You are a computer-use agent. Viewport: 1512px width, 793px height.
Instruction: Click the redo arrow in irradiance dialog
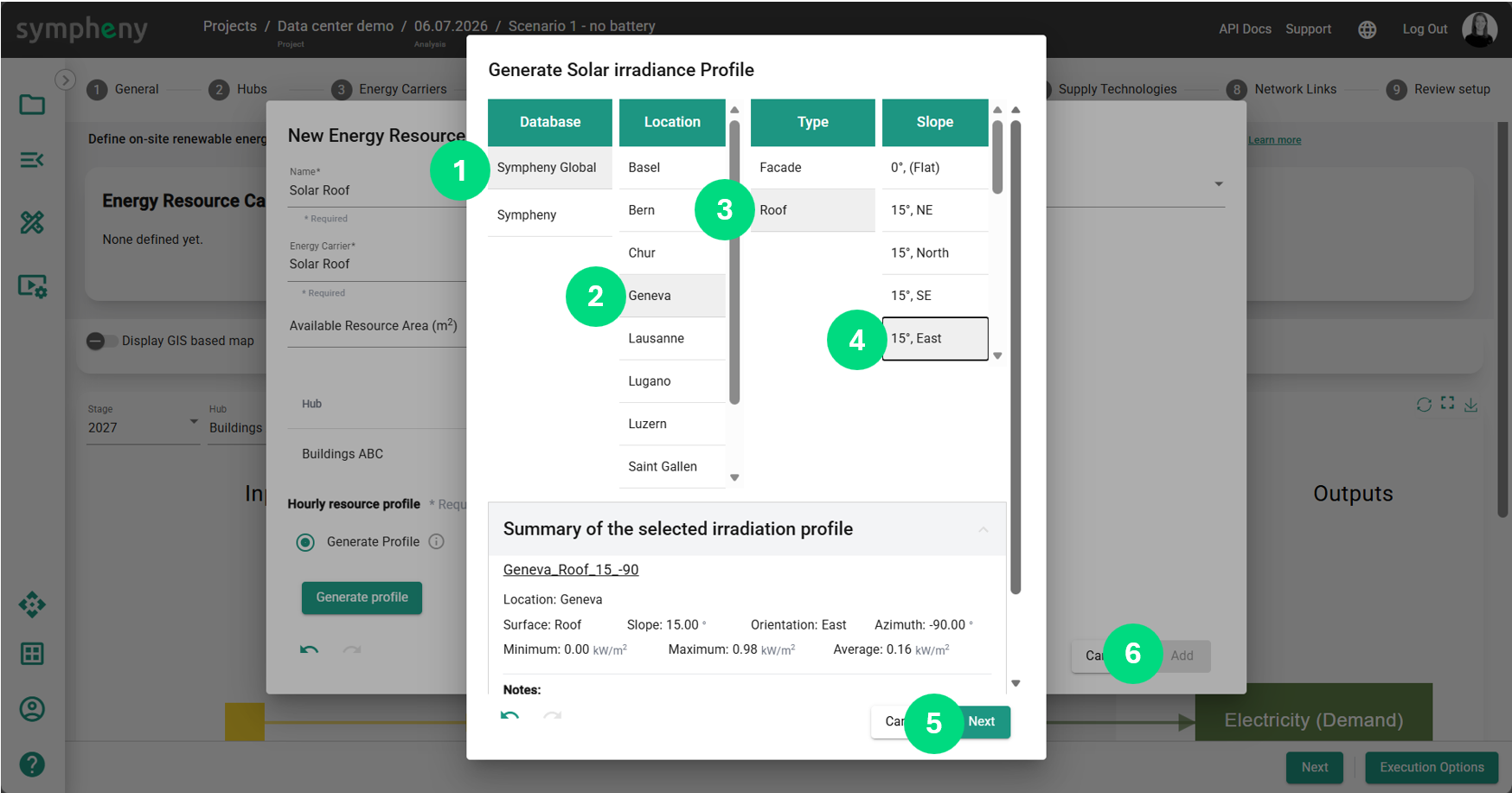(552, 715)
